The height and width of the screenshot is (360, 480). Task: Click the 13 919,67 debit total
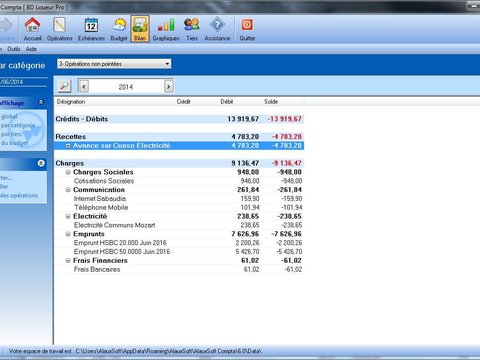coord(243,119)
